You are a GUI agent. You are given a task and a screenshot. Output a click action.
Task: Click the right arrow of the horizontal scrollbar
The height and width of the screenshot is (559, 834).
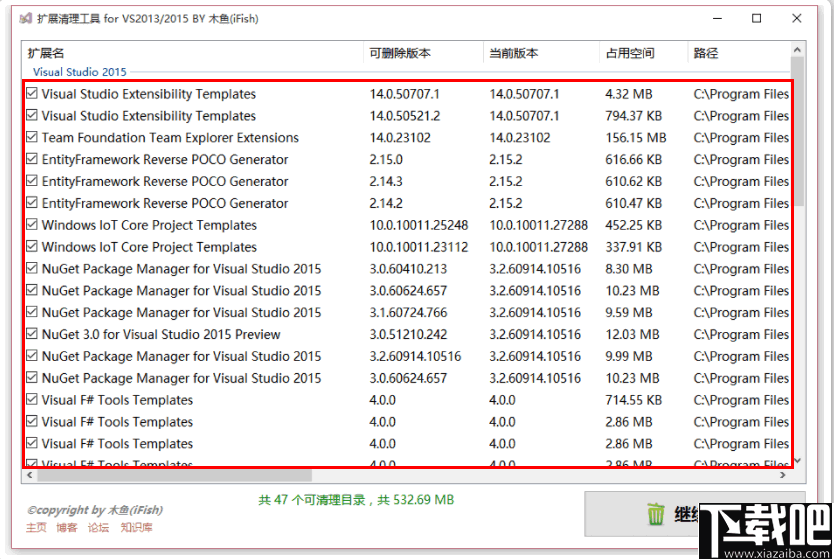(782, 475)
